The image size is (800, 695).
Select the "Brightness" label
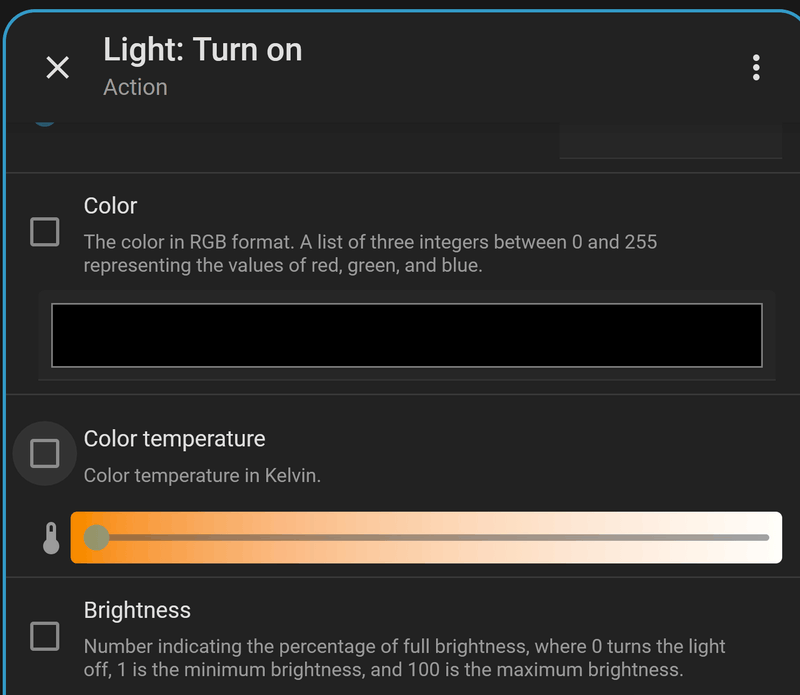point(137,610)
